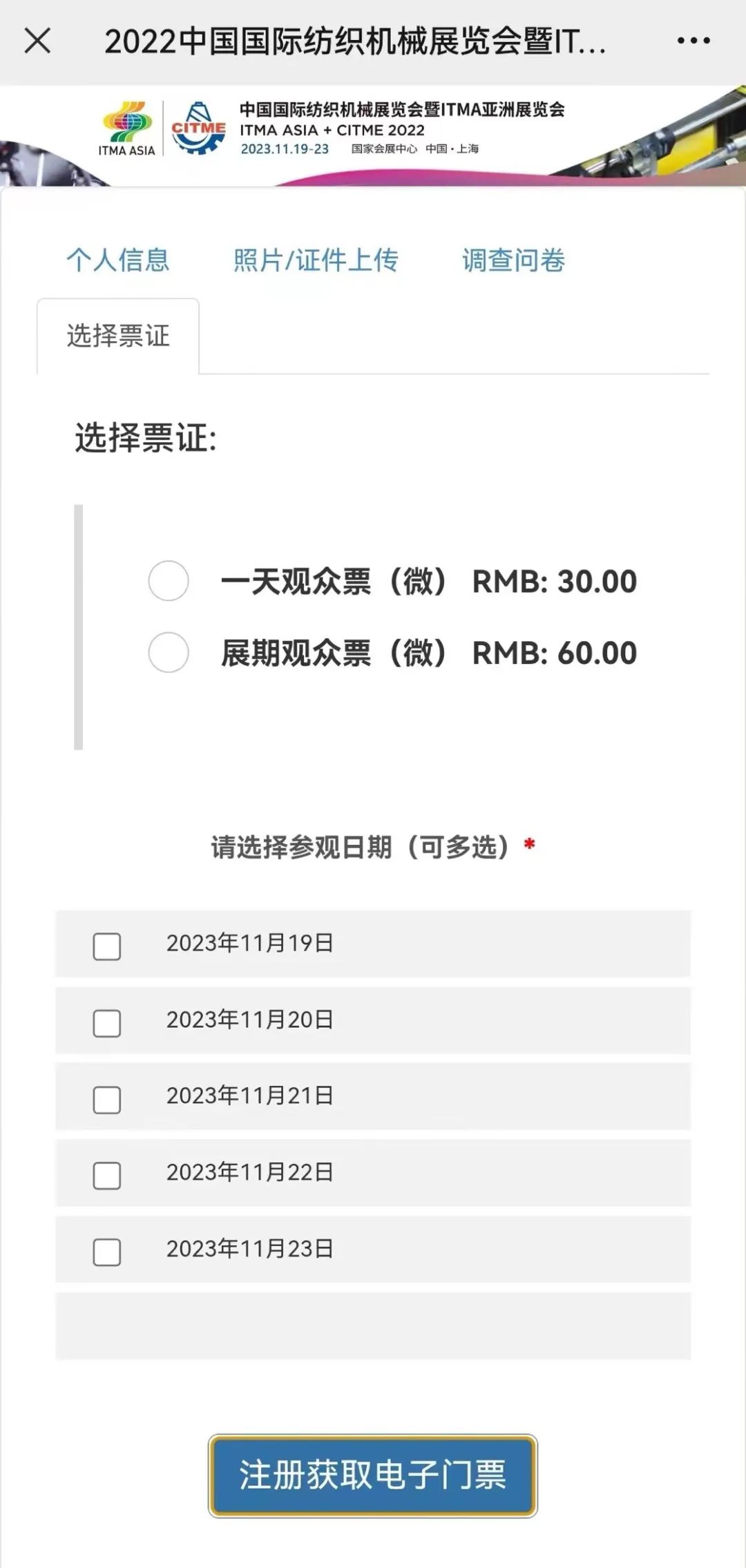Image resolution: width=746 pixels, height=1568 pixels.
Task: Choose the 展期观众票 RMB 60.00 radio button
Action: click(169, 652)
